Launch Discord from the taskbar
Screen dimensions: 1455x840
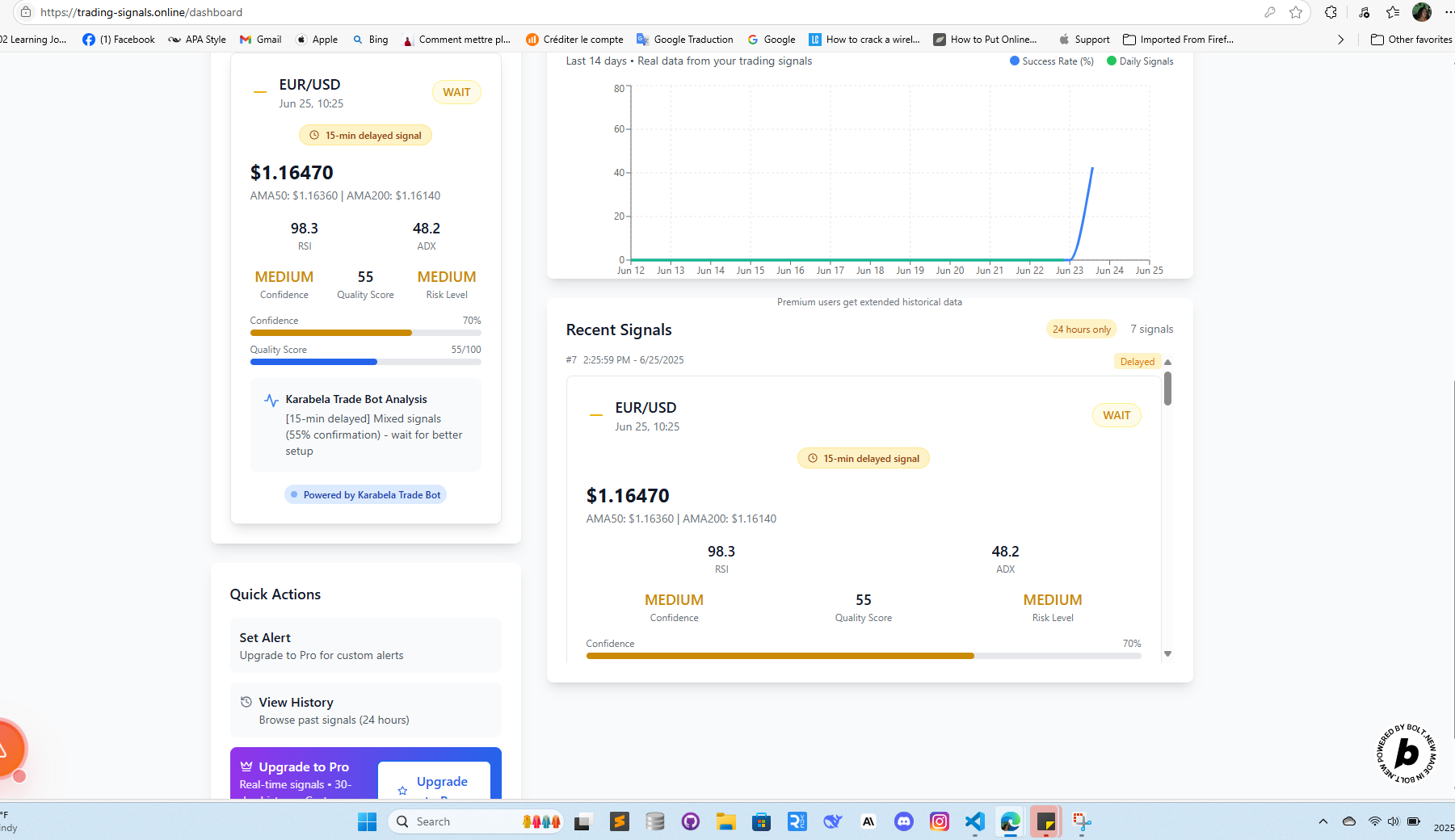903,821
